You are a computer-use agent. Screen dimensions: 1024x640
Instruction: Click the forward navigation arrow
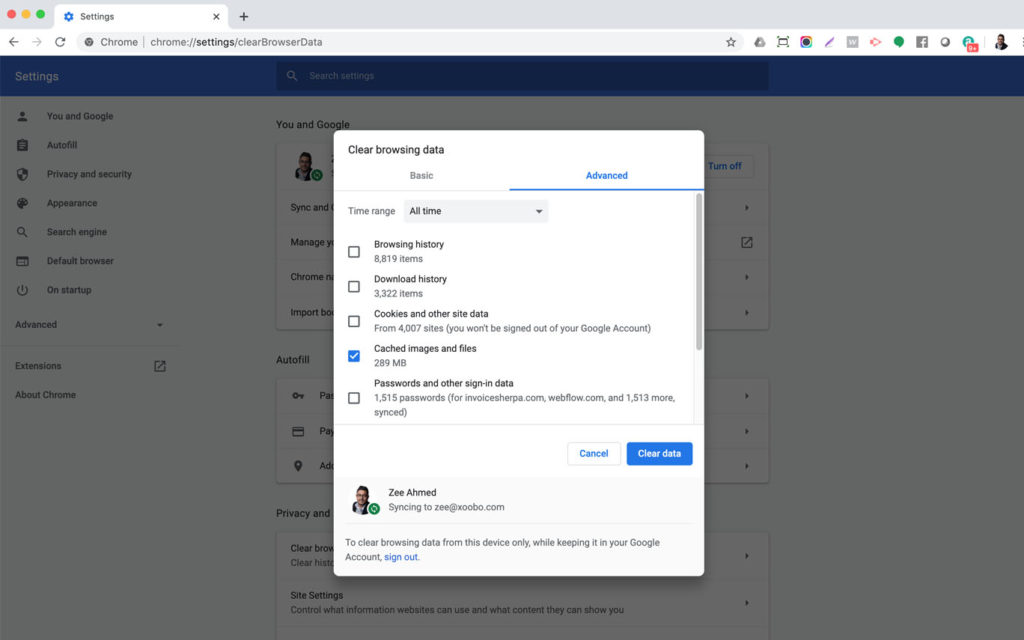[x=37, y=42]
